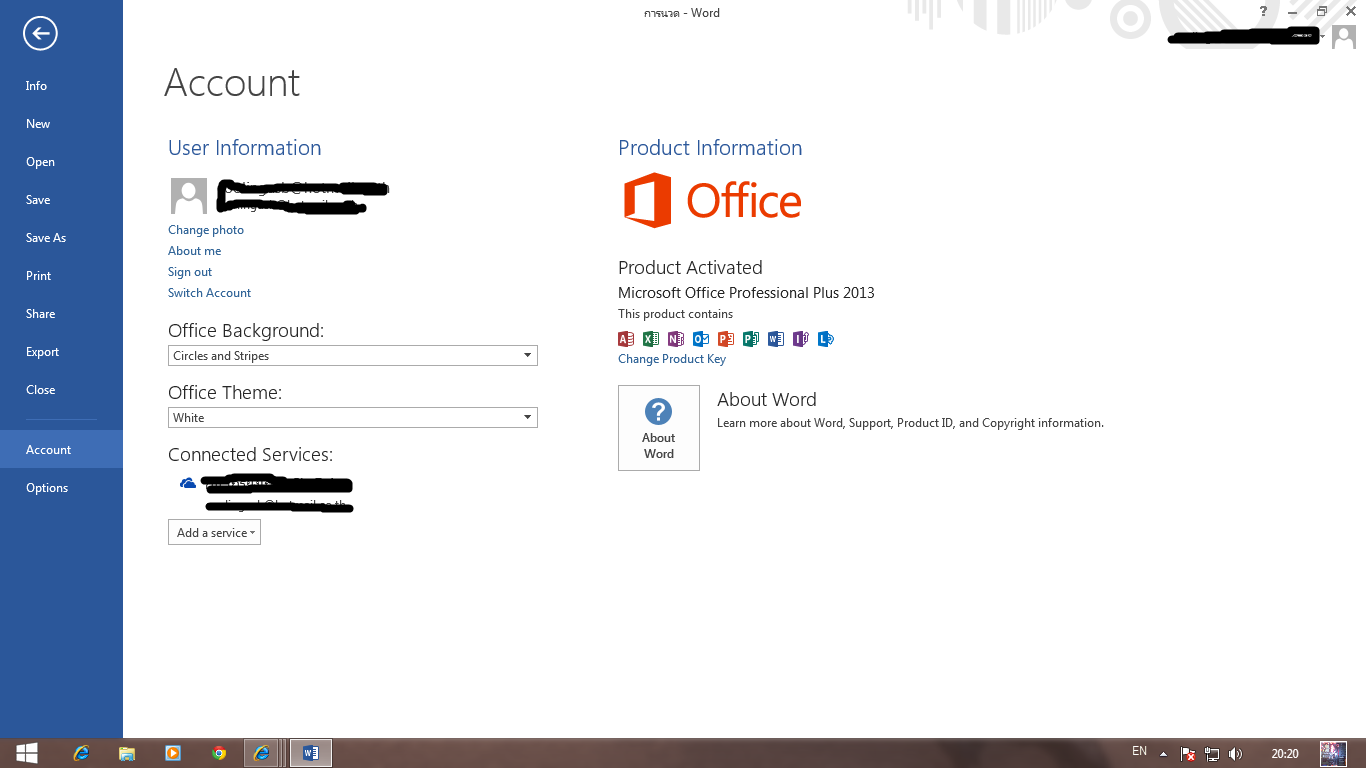Click the InfoPath product icon
The height and width of the screenshot is (768, 1366).
[x=801, y=339]
